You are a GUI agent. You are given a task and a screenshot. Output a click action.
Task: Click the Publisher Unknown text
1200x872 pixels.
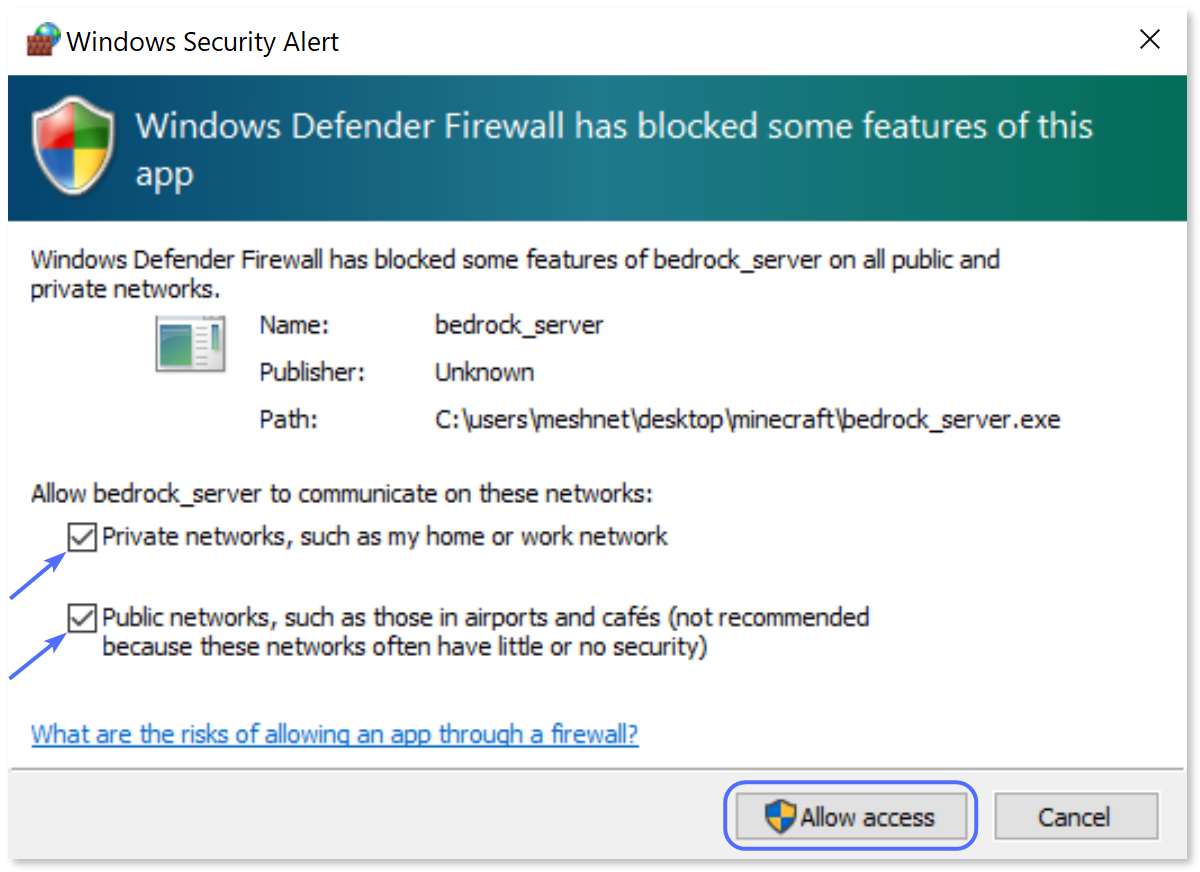click(x=484, y=372)
